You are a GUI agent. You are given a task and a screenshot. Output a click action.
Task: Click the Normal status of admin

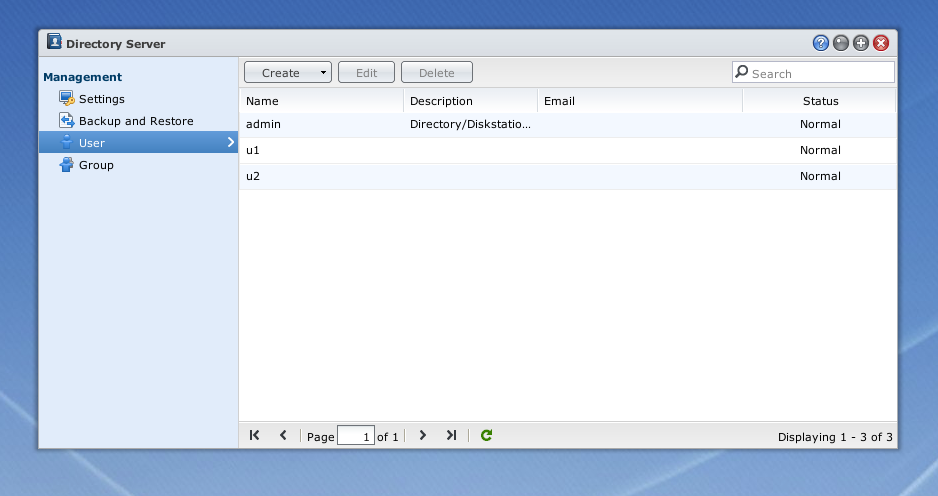[820, 124]
